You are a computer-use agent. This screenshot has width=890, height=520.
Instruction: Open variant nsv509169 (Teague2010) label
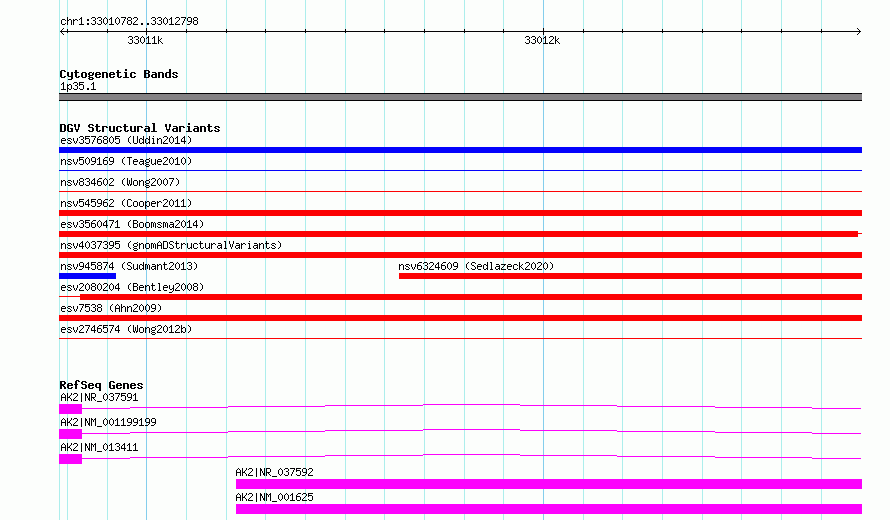[x=126, y=161]
